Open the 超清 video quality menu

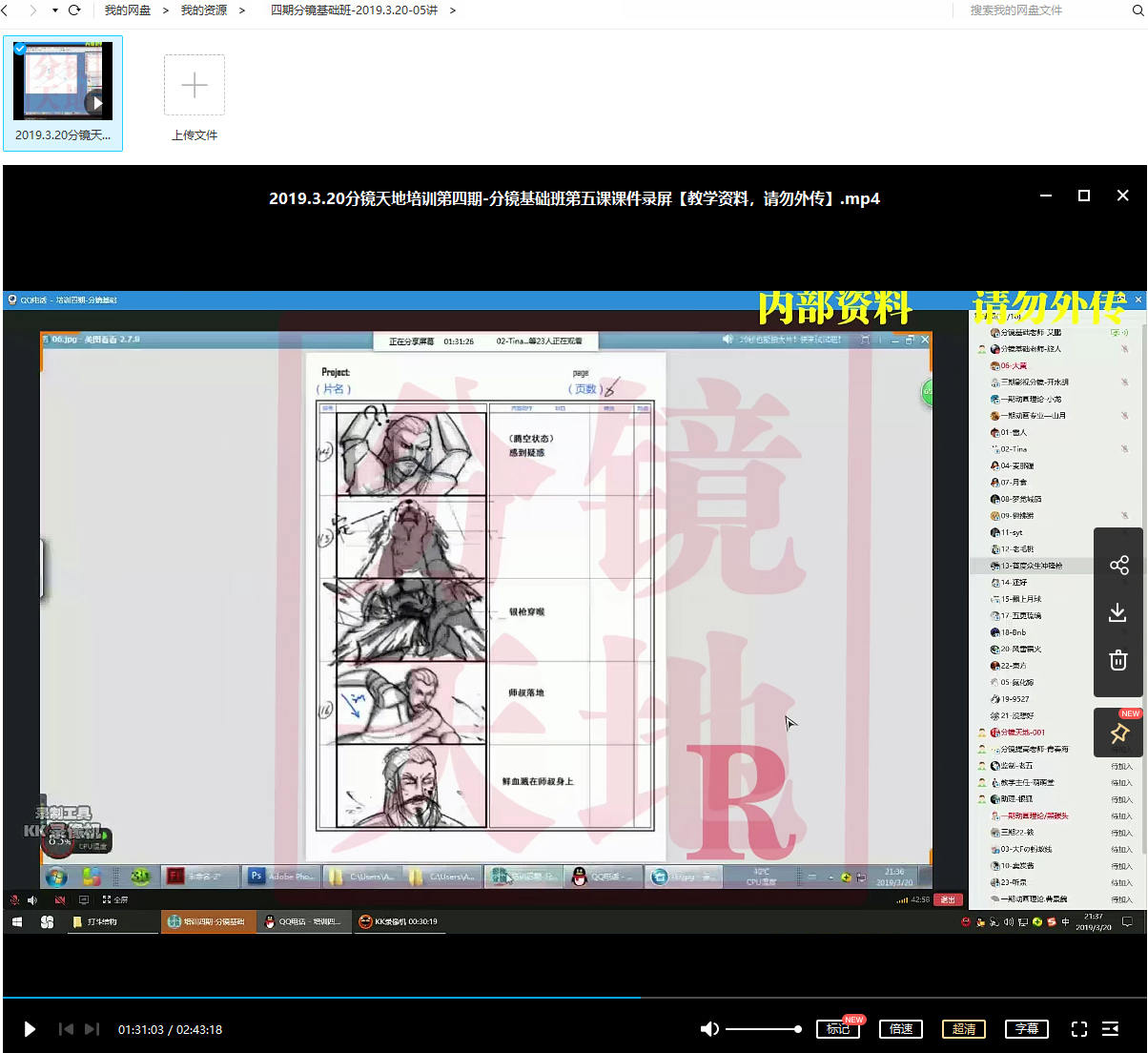pos(963,1029)
